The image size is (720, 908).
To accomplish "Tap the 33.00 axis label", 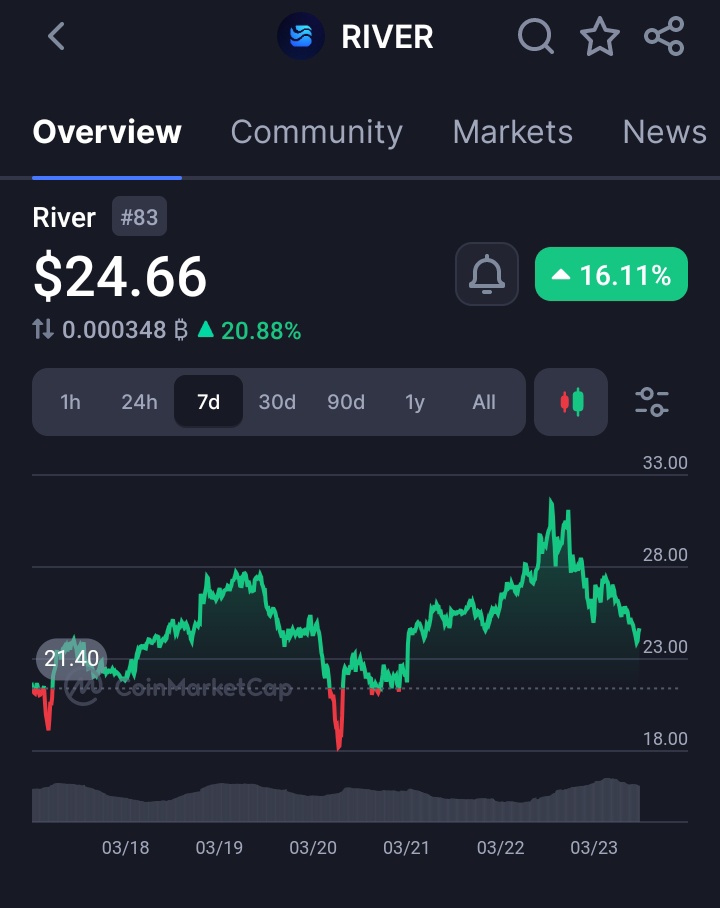I will click(665, 463).
